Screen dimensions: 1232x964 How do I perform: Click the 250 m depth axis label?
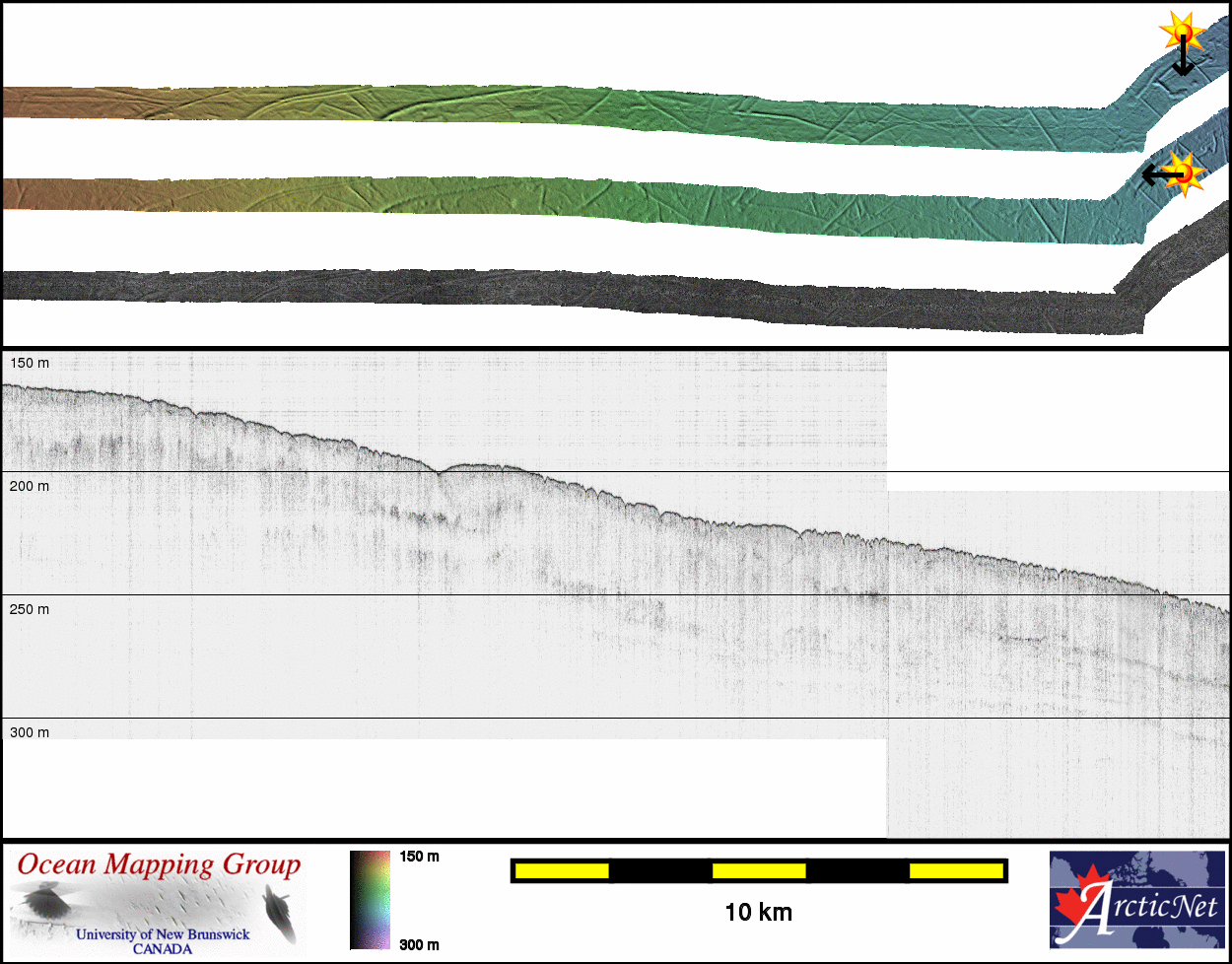(x=30, y=609)
